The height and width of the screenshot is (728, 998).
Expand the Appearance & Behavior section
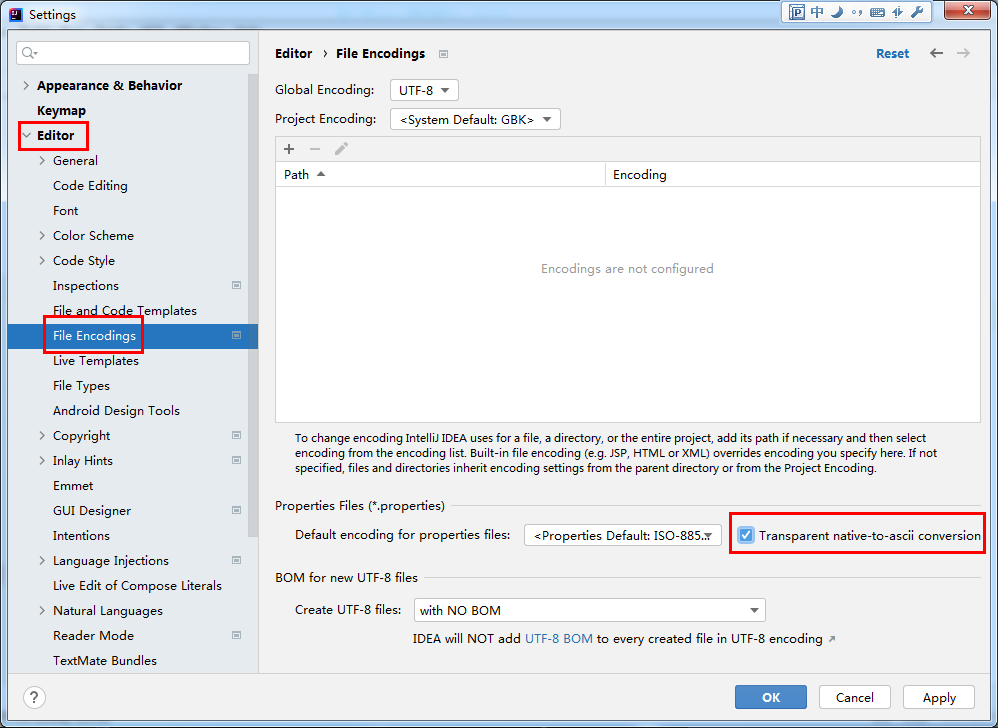tap(26, 85)
